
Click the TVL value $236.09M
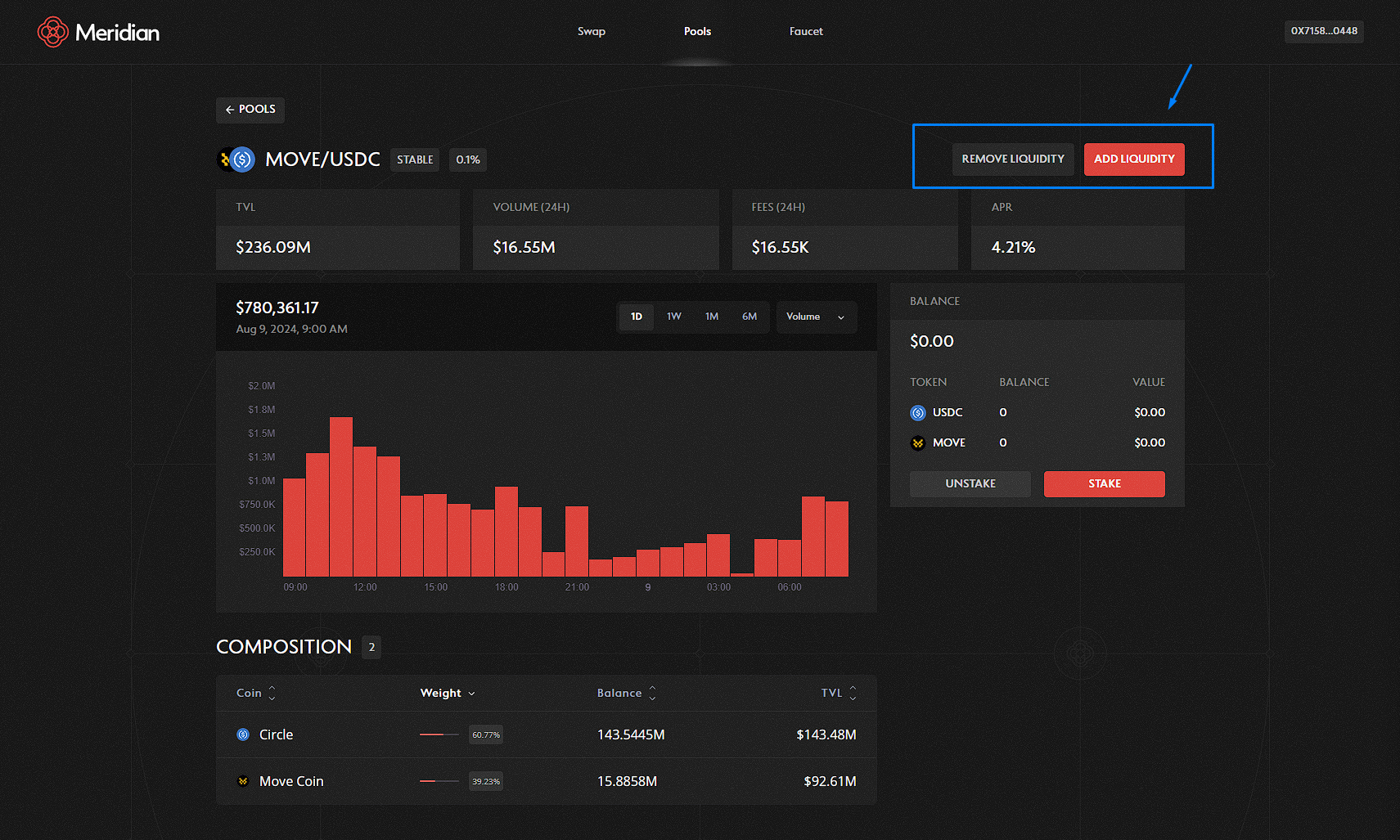(x=273, y=247)
